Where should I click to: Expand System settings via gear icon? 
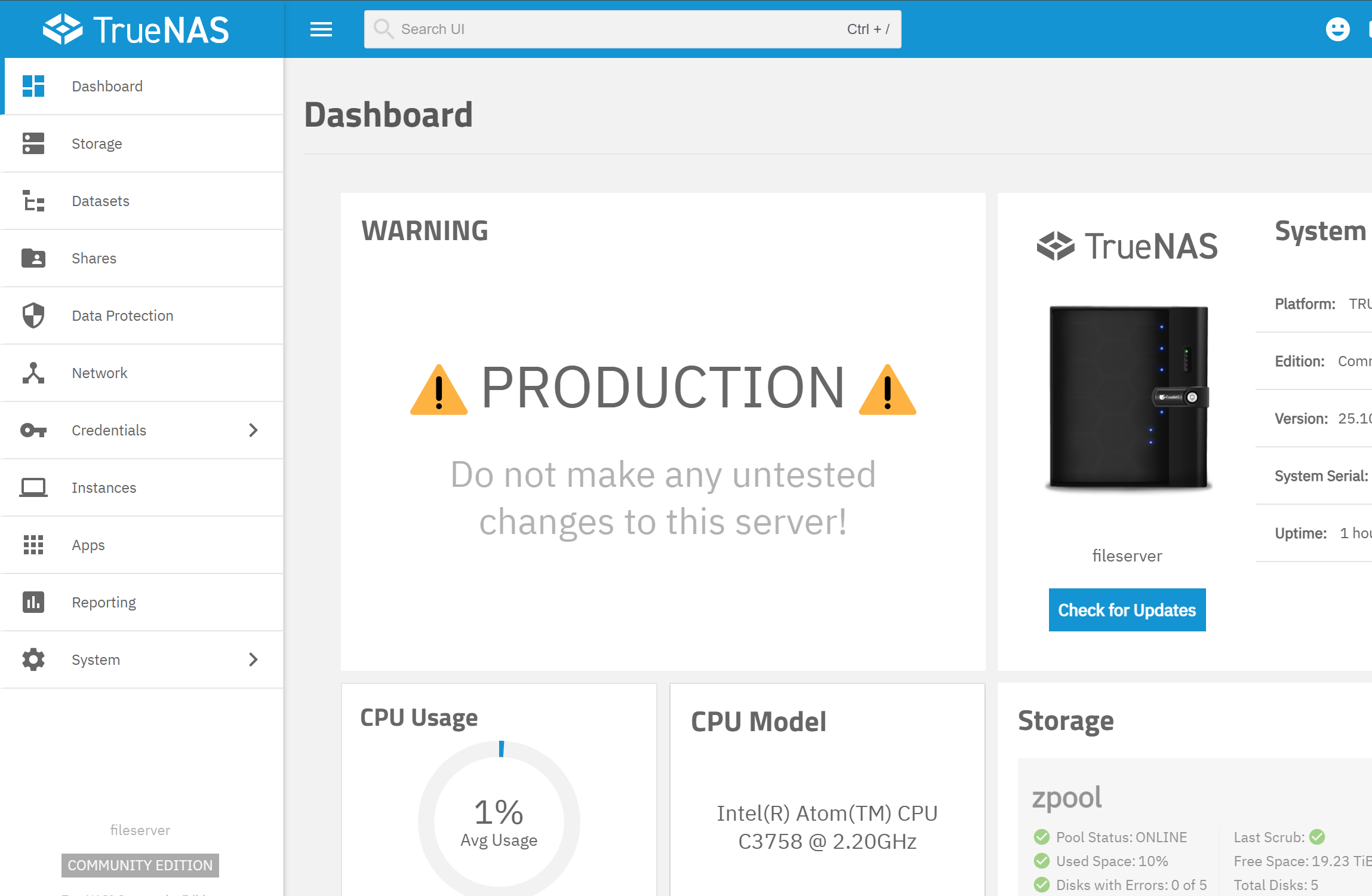(x=33, y=659)
